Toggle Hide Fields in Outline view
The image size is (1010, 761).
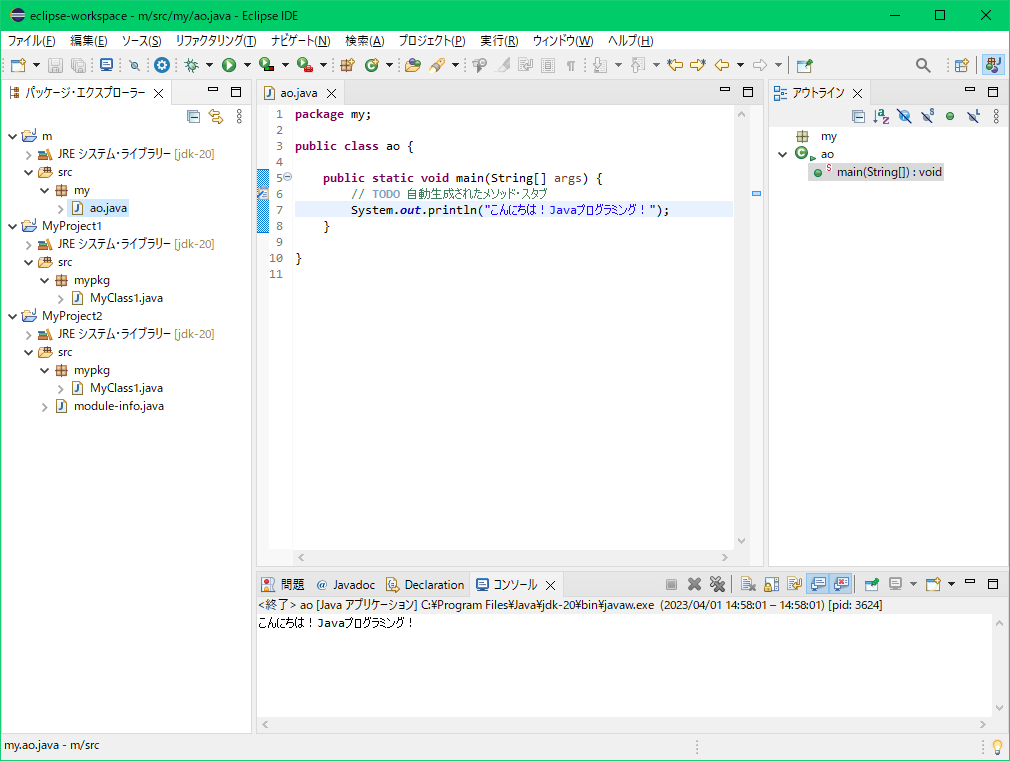[904, 117]
